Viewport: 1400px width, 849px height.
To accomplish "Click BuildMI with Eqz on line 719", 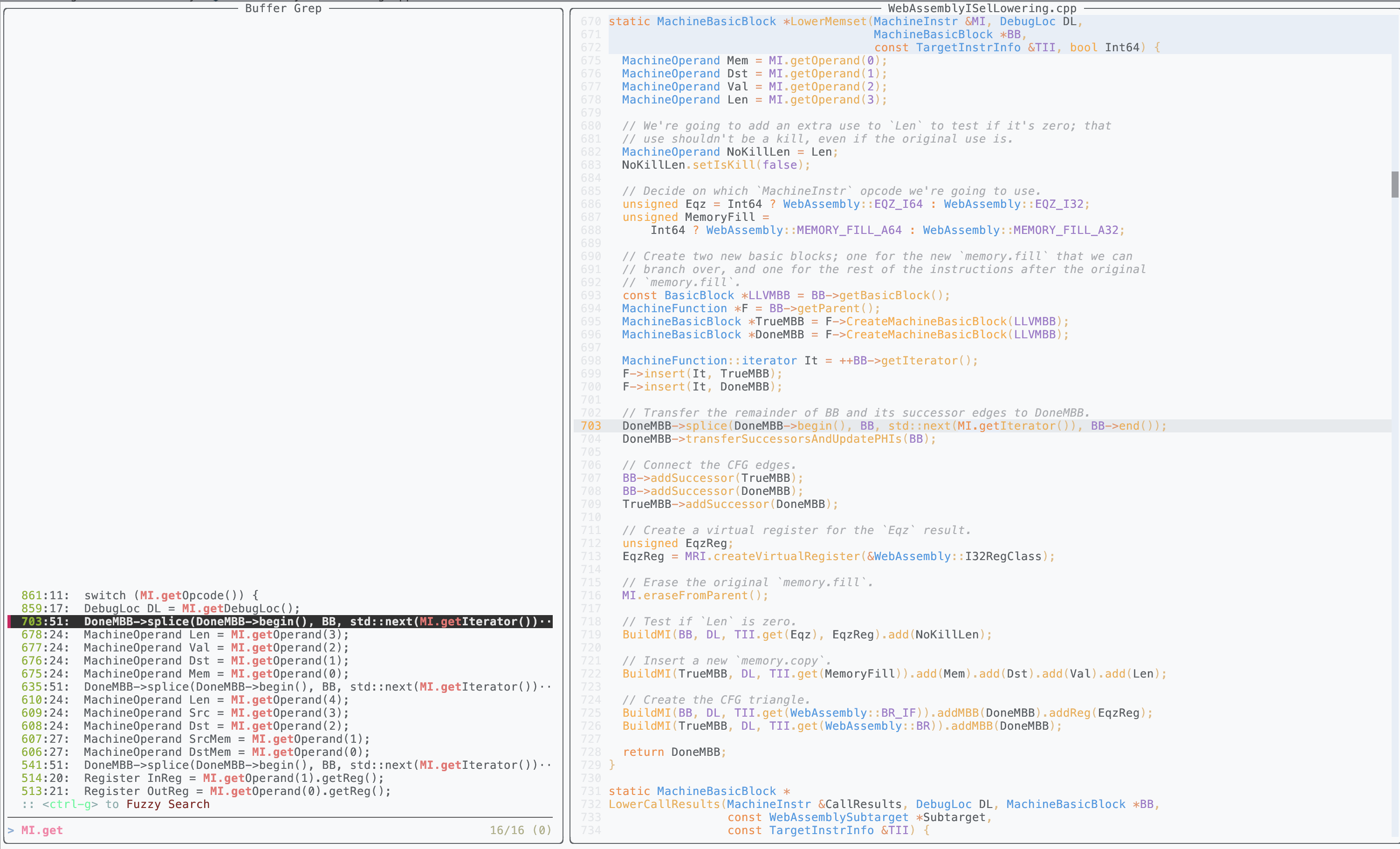I will [x=807, y=635].
